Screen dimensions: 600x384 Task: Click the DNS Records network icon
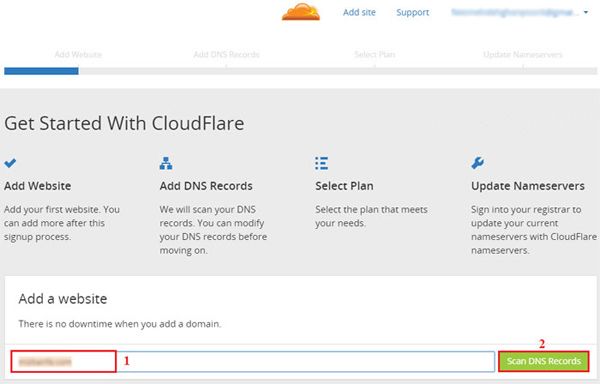pyautogui.click(x=166, y=163)
